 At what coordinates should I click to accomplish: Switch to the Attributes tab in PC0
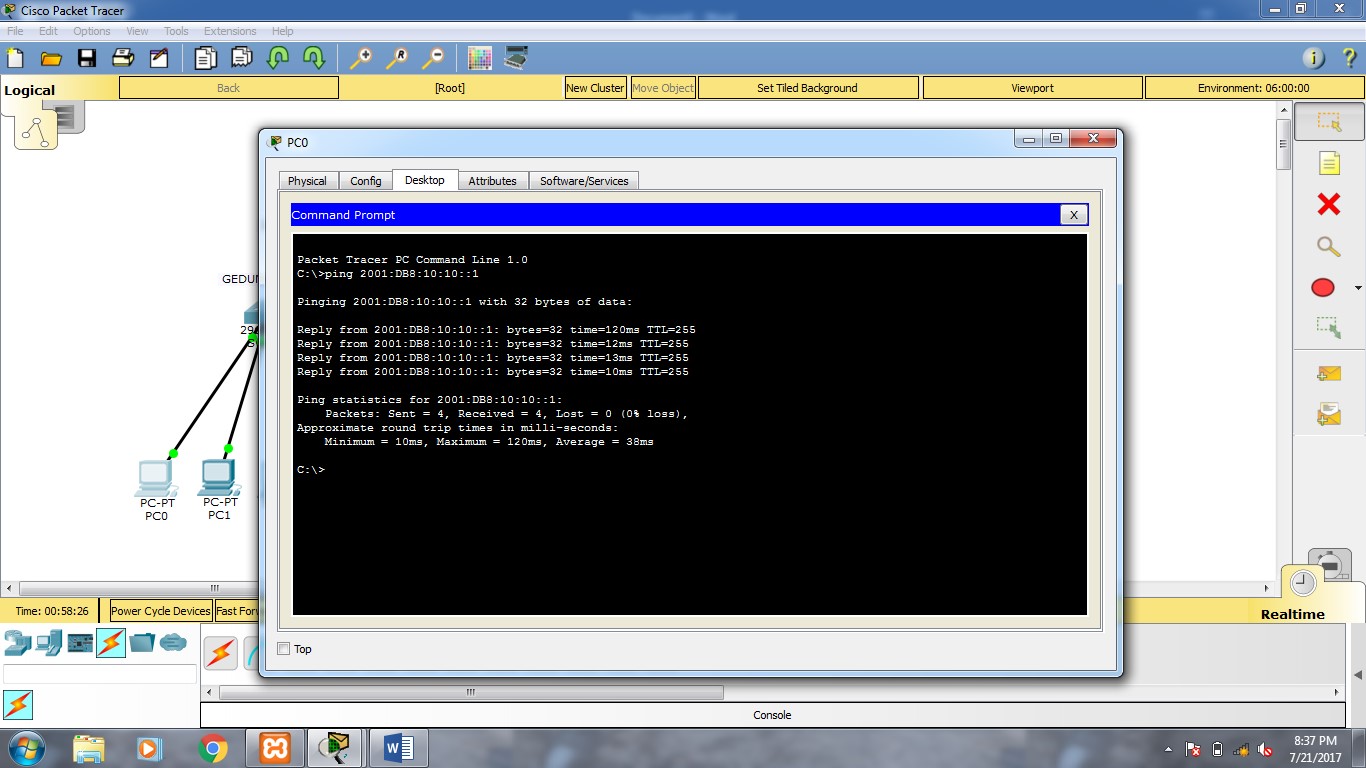[x=493, y=181]
